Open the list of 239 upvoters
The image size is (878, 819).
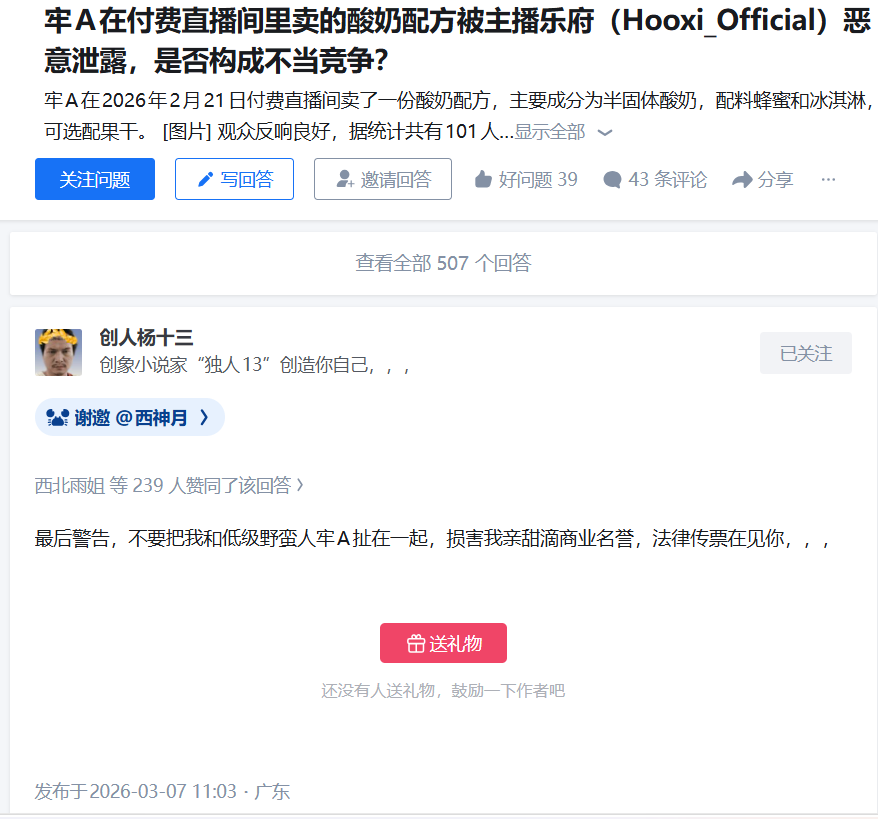[169, 485]
